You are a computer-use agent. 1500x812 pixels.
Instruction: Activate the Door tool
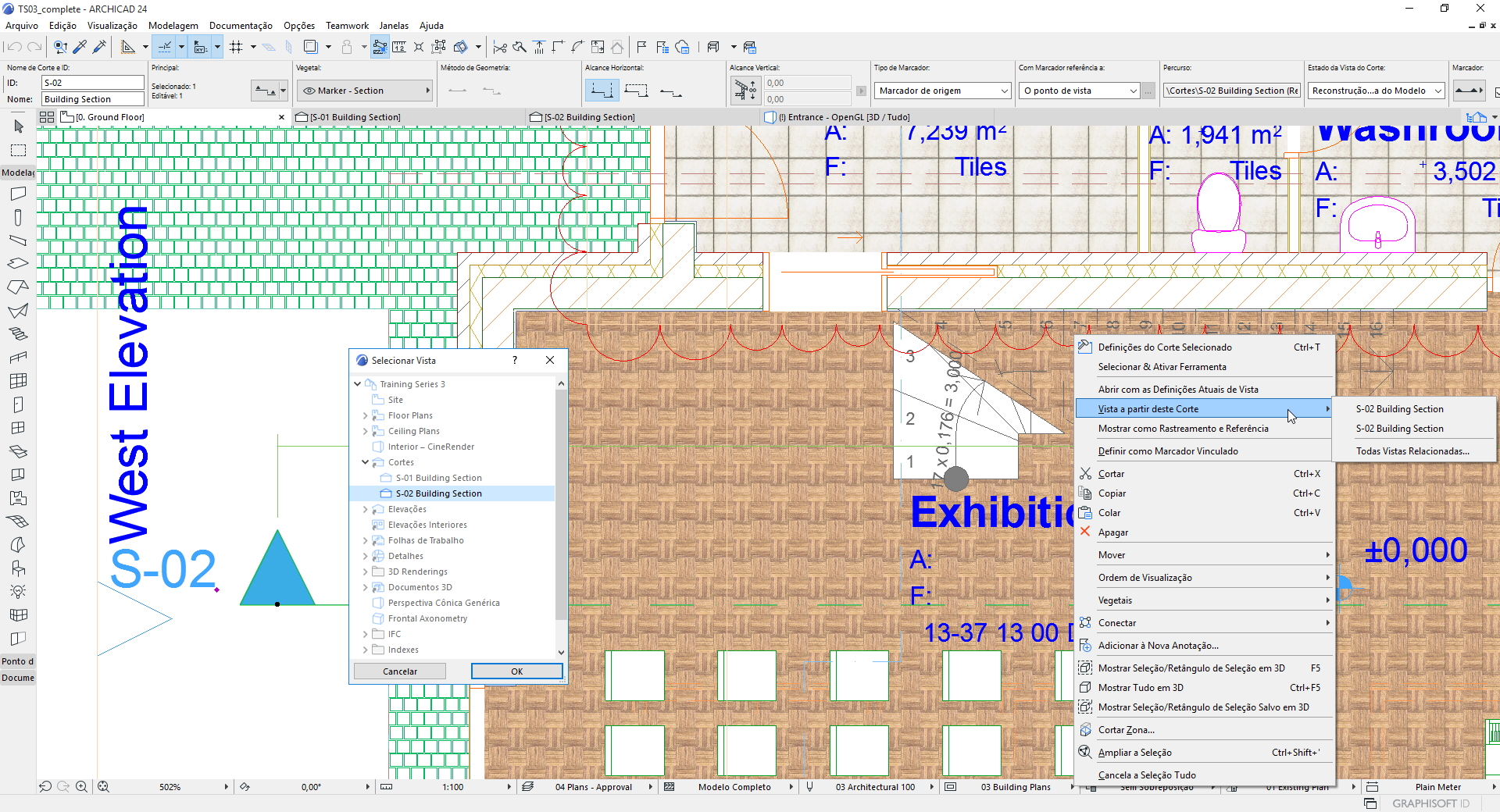coord(18,404)
